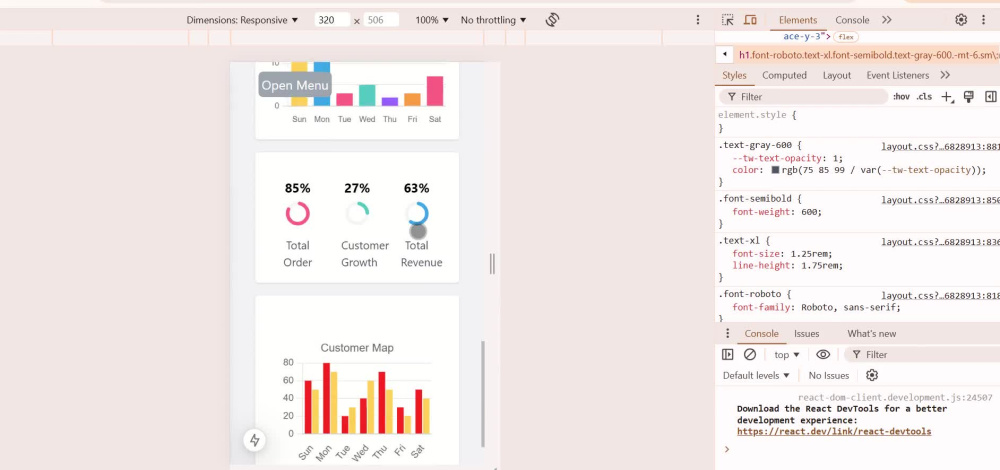Switch to the Elements tab
The width and height of the screenshot is (1000, 470).
(798, 20)
